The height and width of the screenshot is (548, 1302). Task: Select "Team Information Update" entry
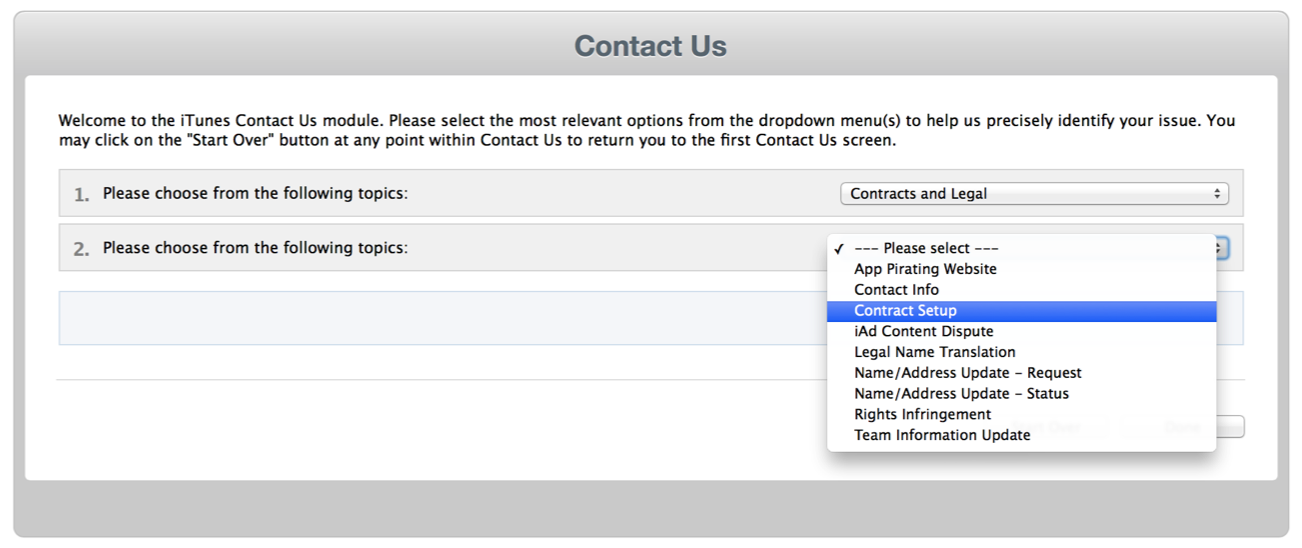click(x=941, y=435)
